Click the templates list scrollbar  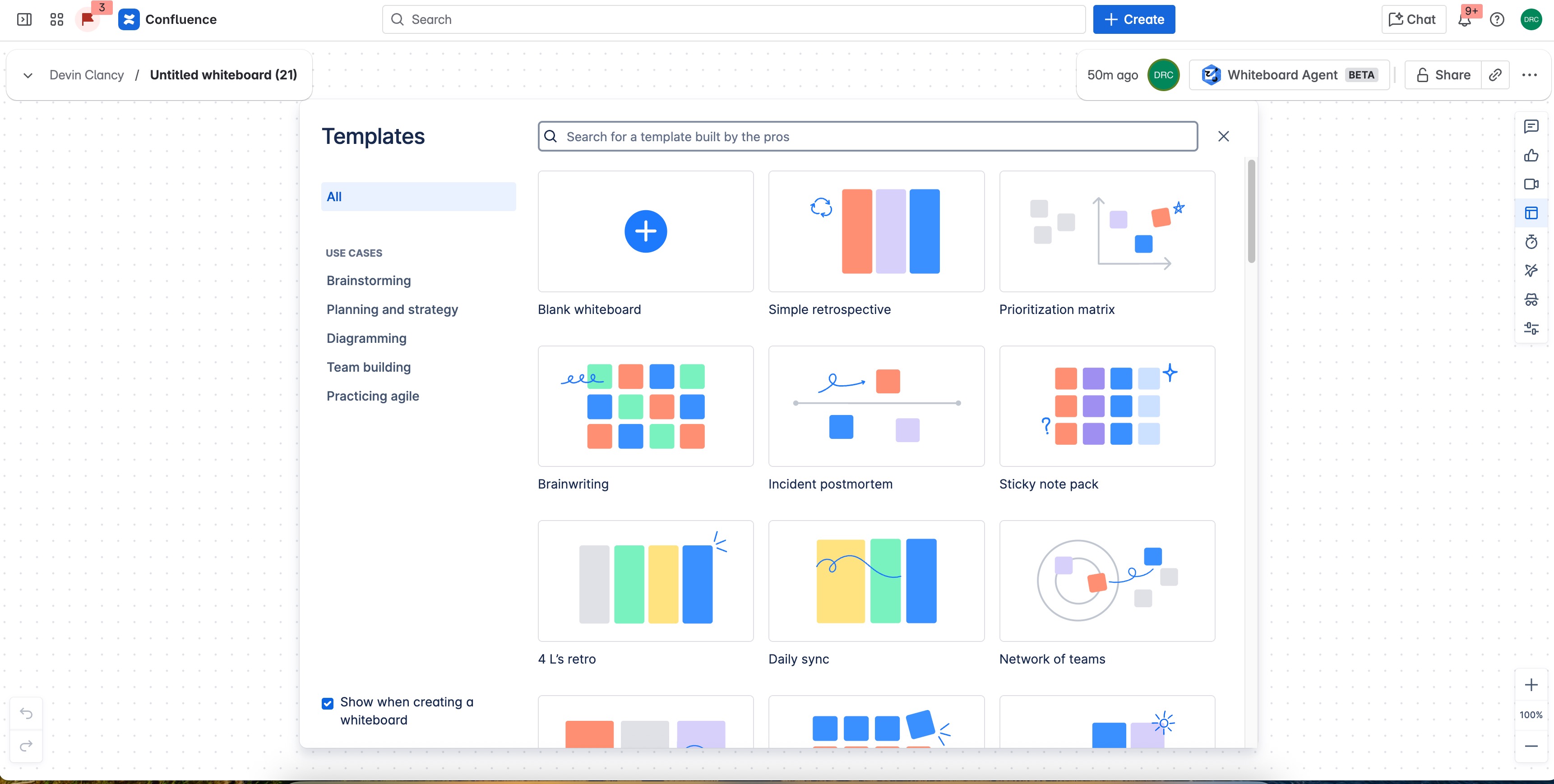[x=1251, y=211]
